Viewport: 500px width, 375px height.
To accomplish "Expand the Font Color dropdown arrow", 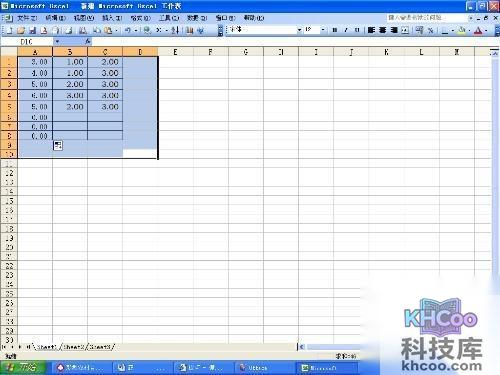I will point(486,31).
